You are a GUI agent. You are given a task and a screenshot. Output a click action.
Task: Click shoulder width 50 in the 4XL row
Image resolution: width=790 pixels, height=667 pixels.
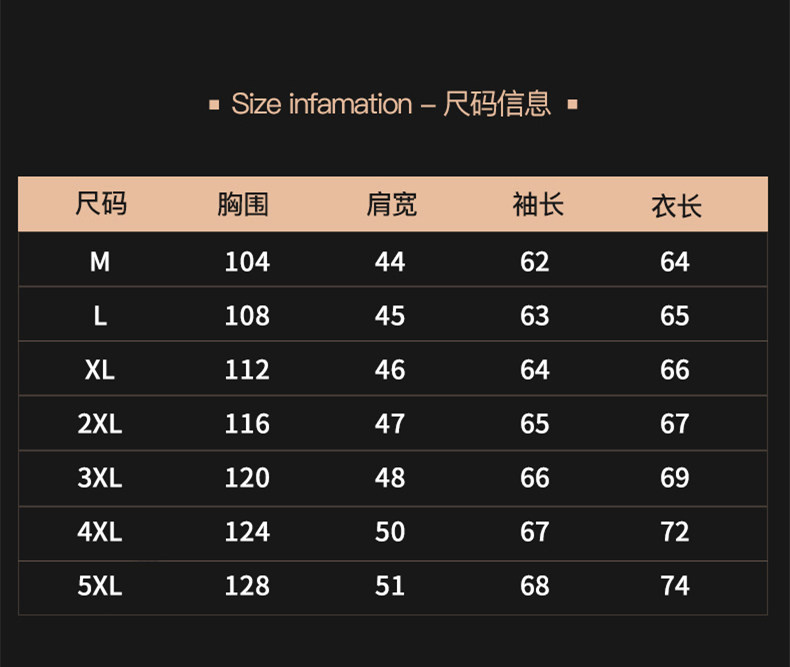click(390, 532)
